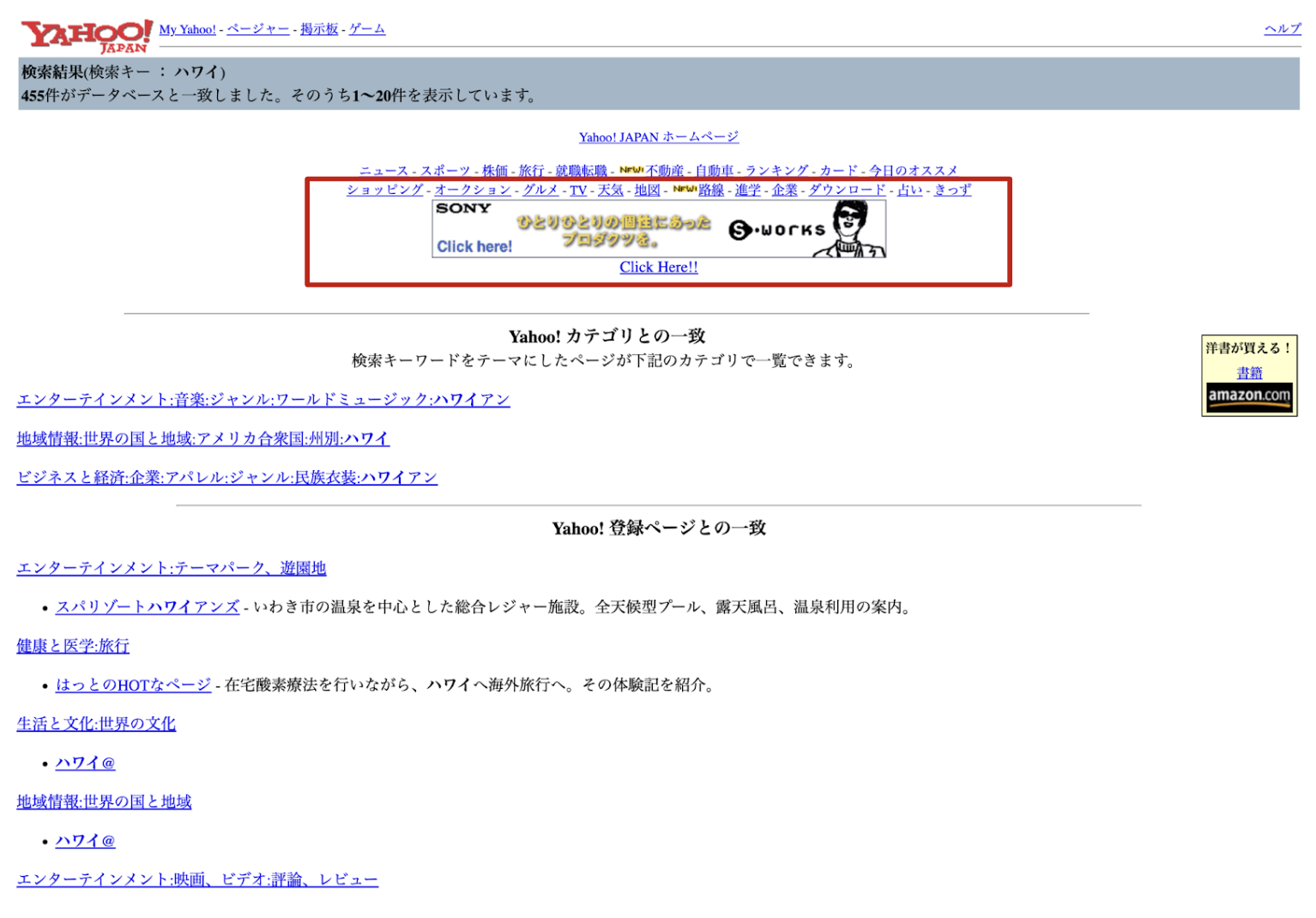Open the カード navigation link
Viewport: 1316px width, 918px height.
(838, 171)
